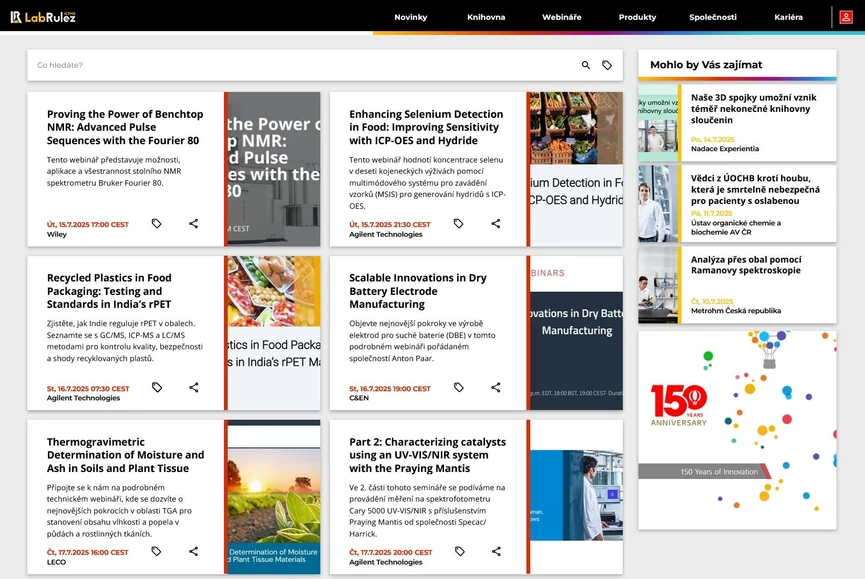The height and width of the screenshot is (579, 865).
Task: Click tag icon on Dry Battery Electrode card
Action: [x=458, y=388]
